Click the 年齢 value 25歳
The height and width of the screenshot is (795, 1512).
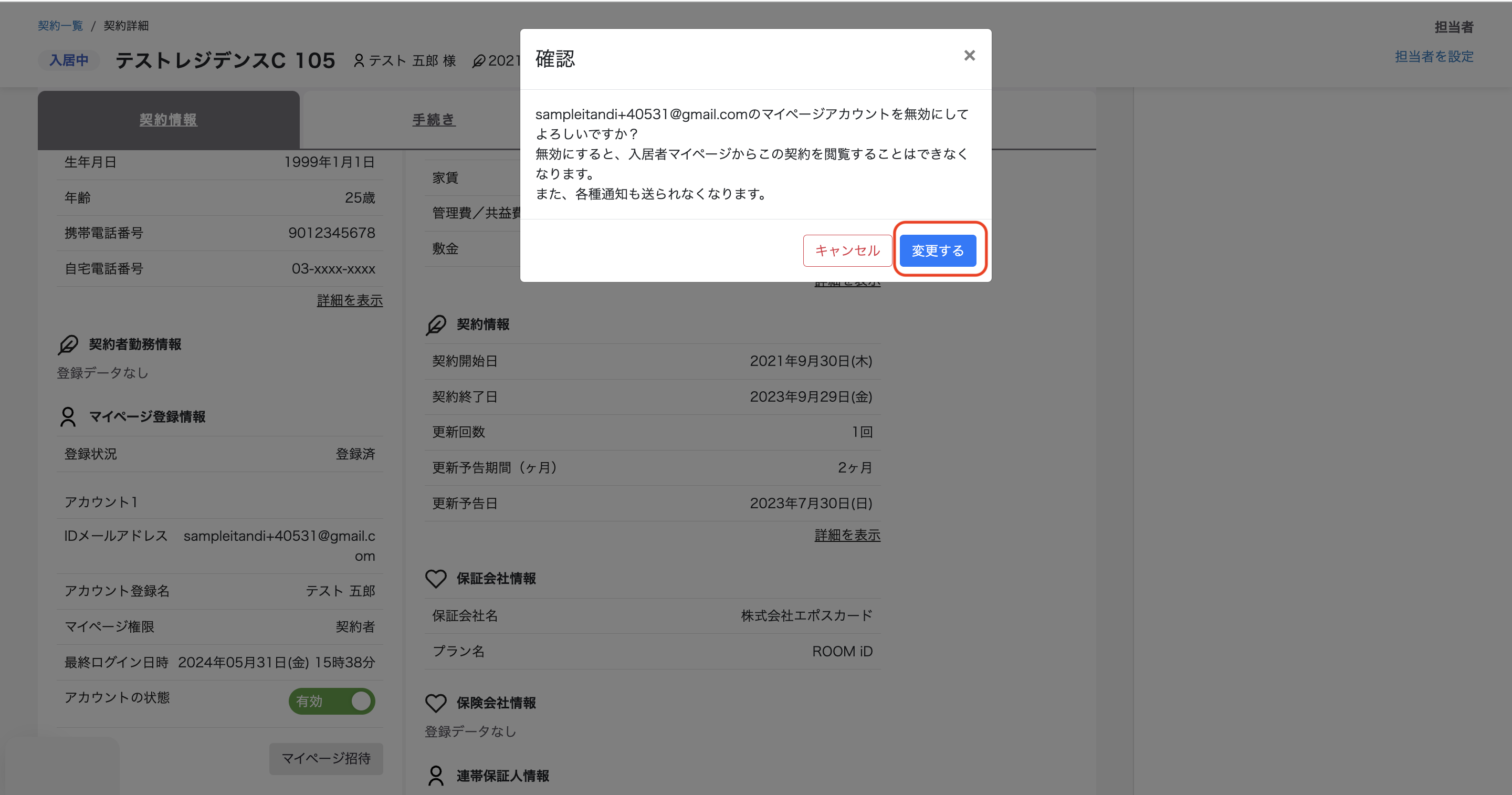pyautogui.click(x=360, y=198)
